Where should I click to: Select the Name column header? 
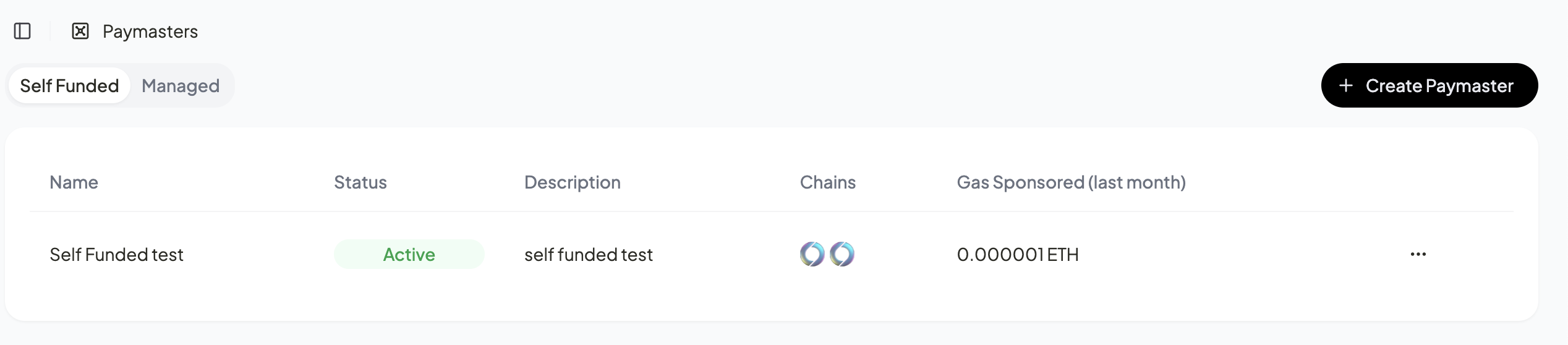[74, 182]
